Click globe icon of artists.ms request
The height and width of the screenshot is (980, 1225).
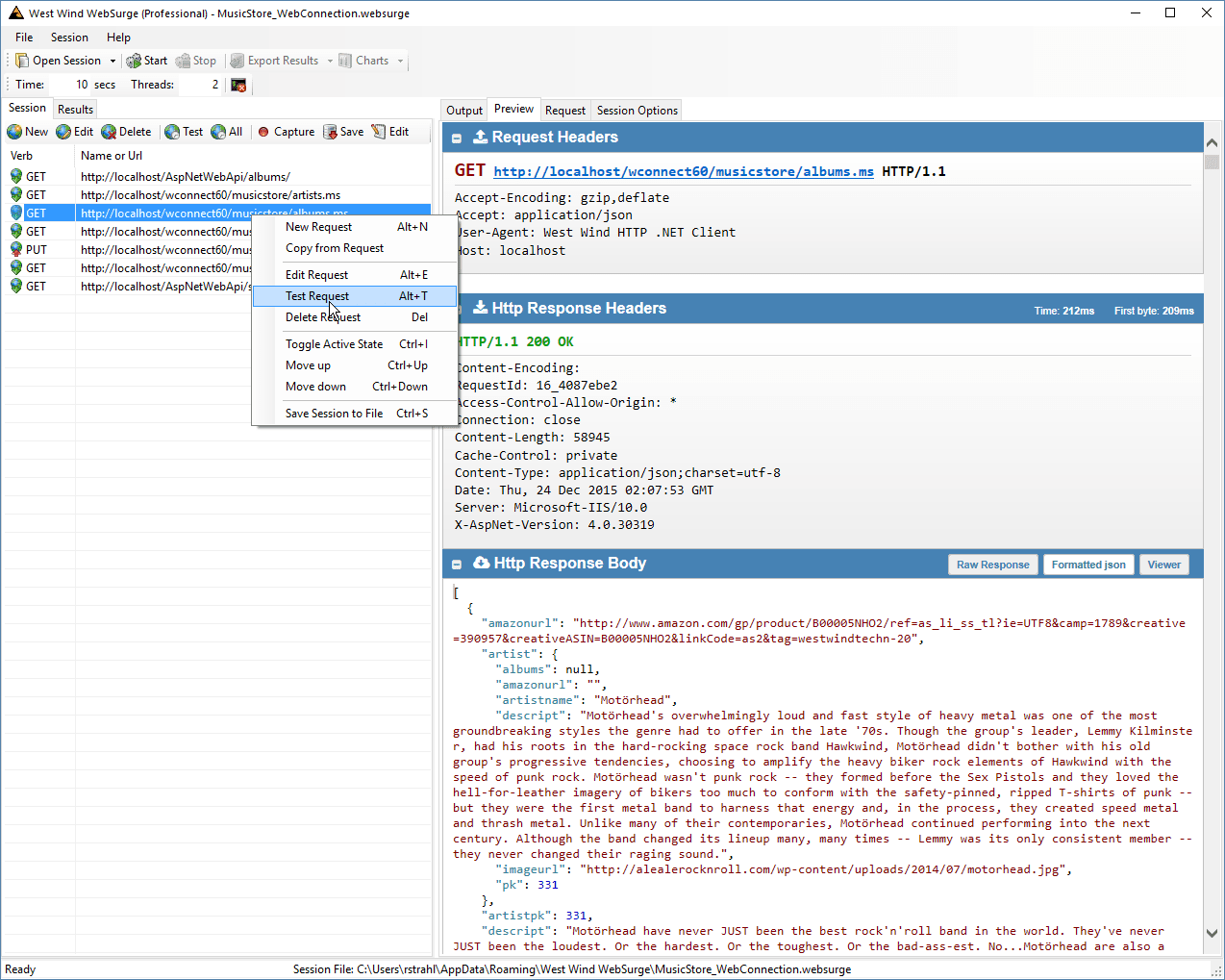(x=16, y=195)
